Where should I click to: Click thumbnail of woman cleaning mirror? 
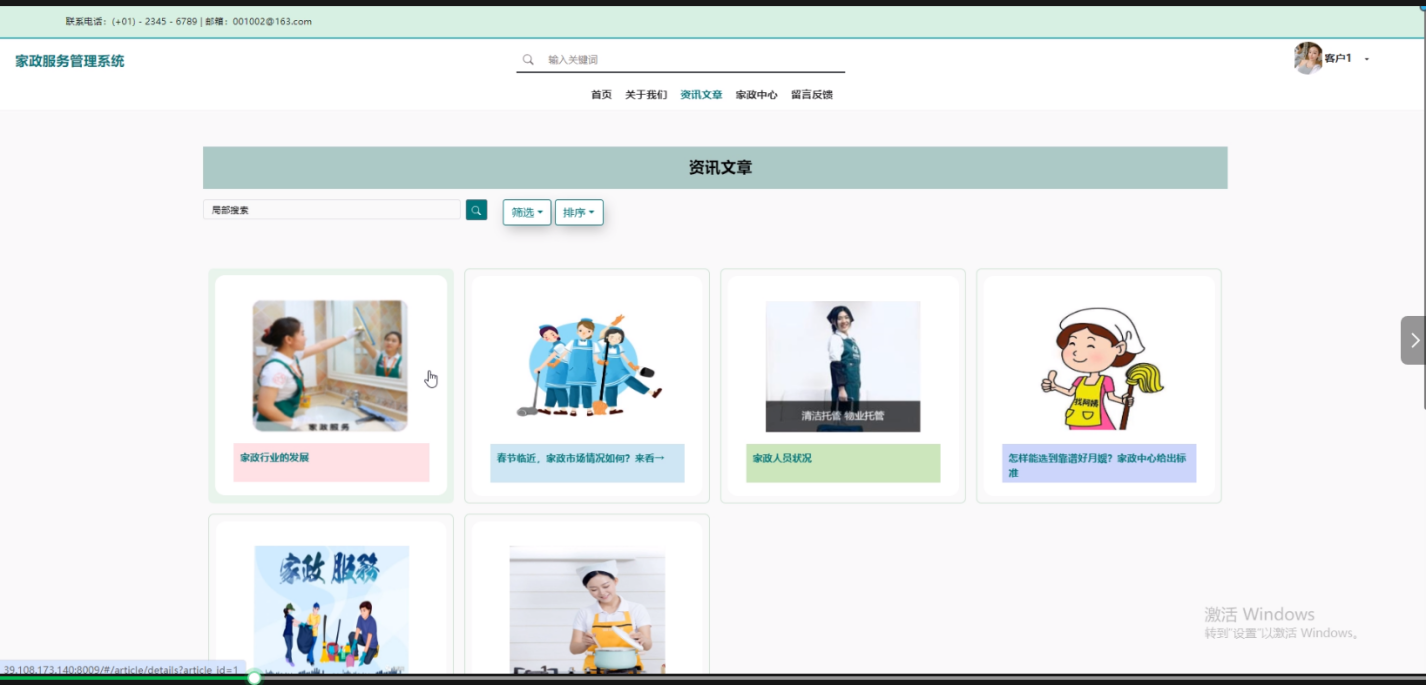330,366
